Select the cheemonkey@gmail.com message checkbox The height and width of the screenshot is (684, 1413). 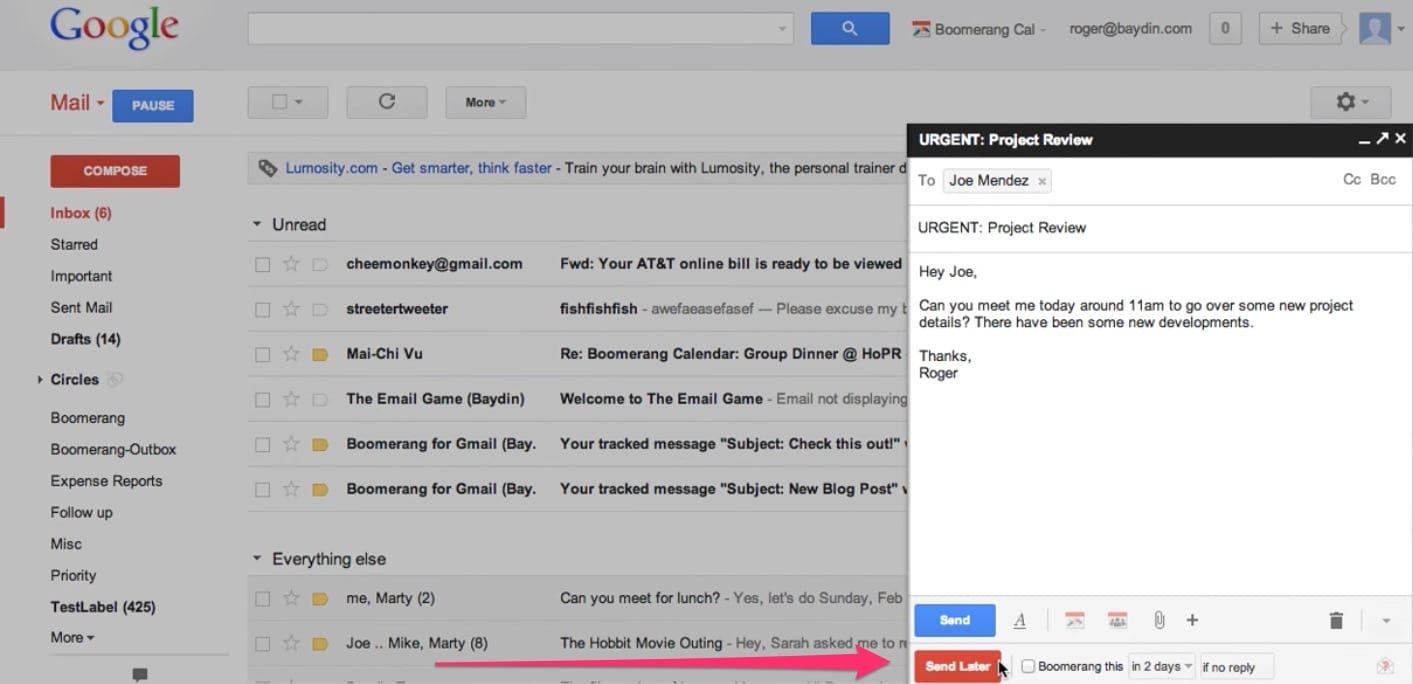[262, 265]
